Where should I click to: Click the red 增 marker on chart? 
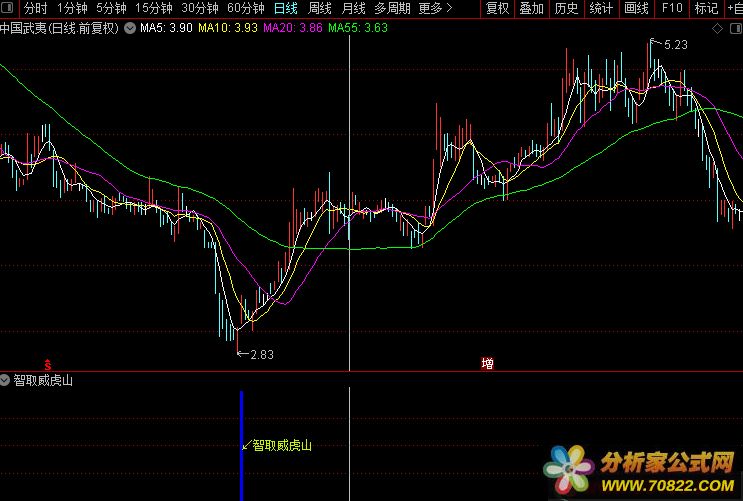click(x=487, y=362)
